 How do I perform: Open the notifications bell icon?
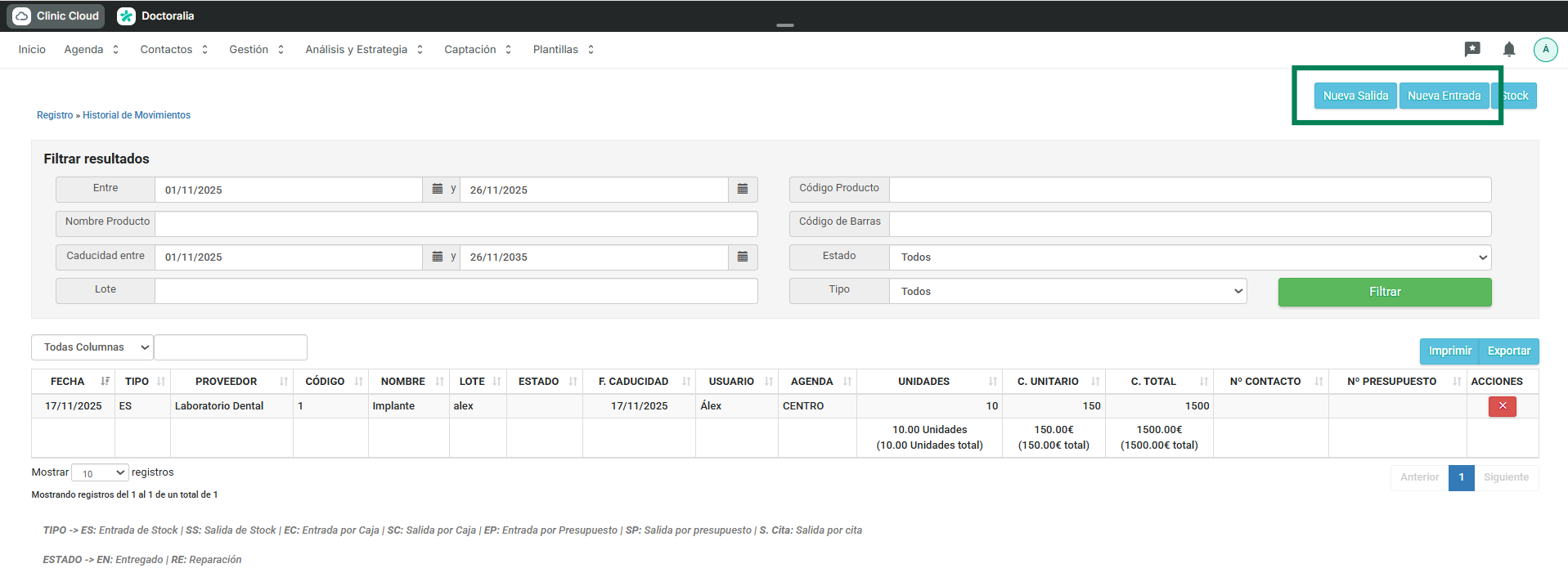(x=1508, y=50)
